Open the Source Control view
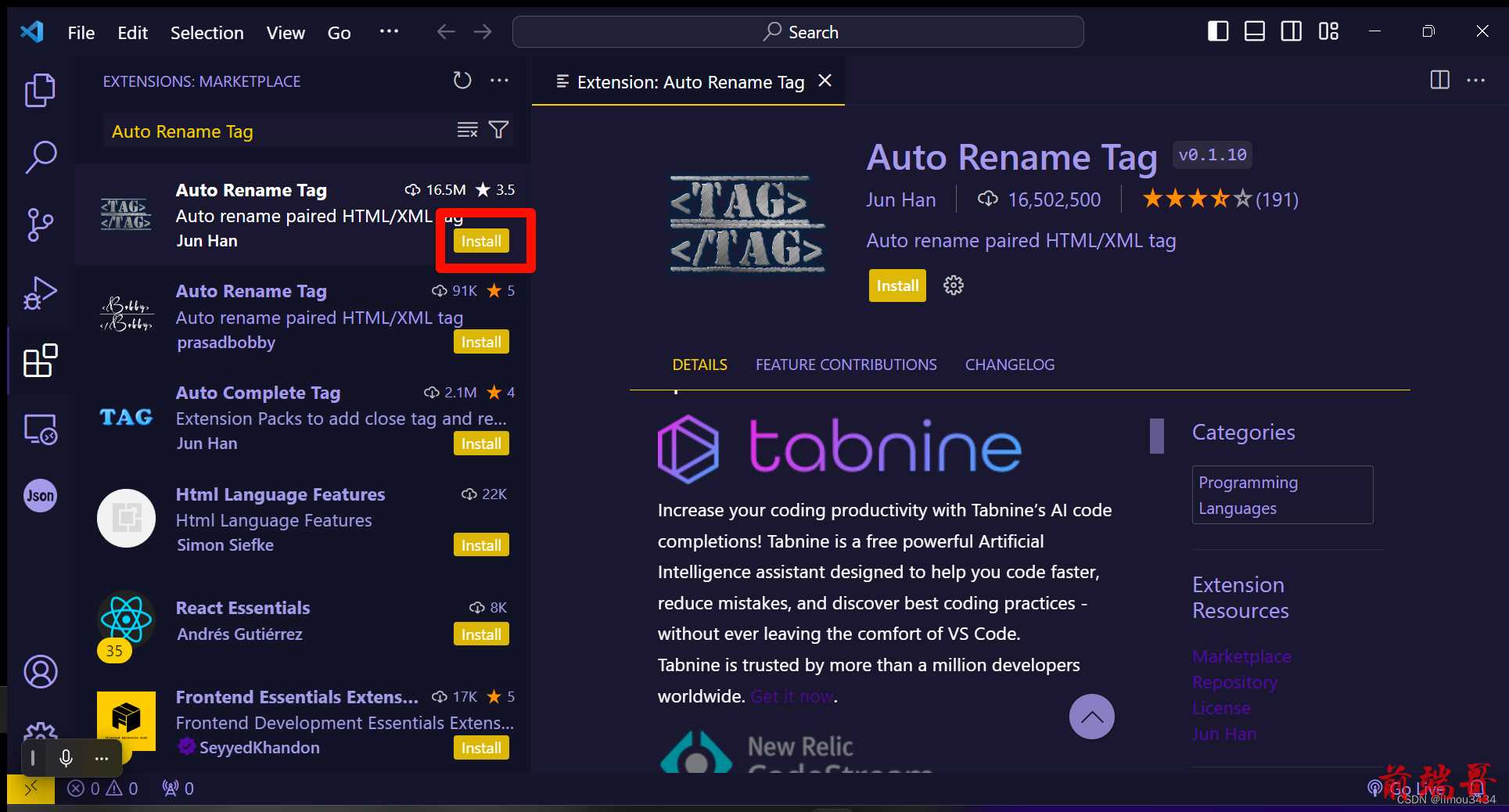Image resolution: width=1509 pixels, height=812 pixels. 40,225
